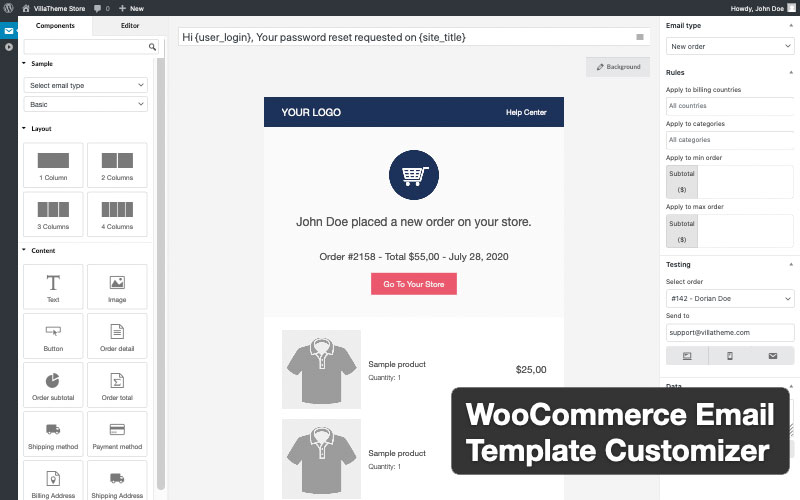Add the Image component
This screenshot has height=500, width=800.
[117, 287]
